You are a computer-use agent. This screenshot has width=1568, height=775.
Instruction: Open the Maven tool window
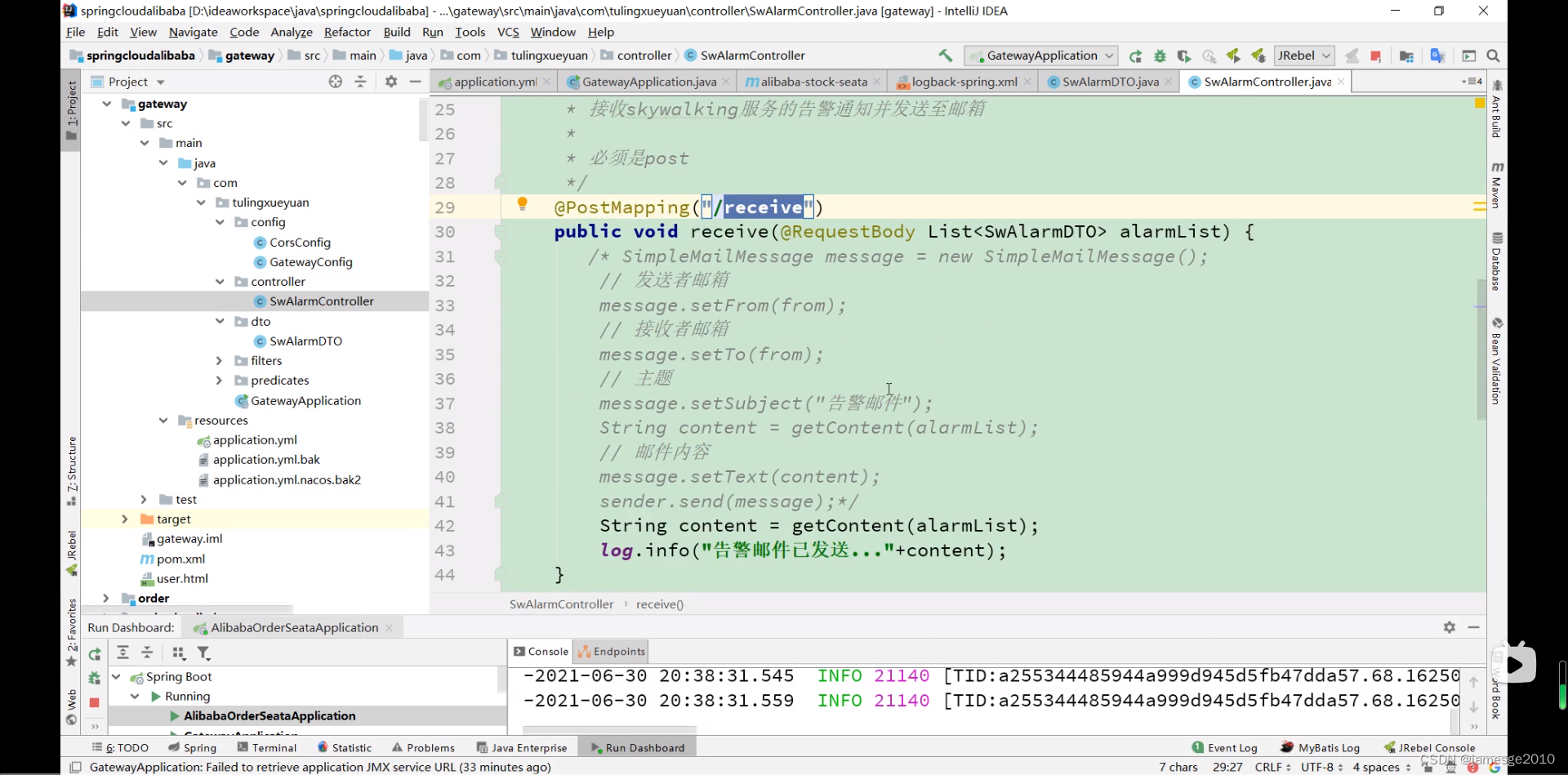click(x=1497, y=184)
